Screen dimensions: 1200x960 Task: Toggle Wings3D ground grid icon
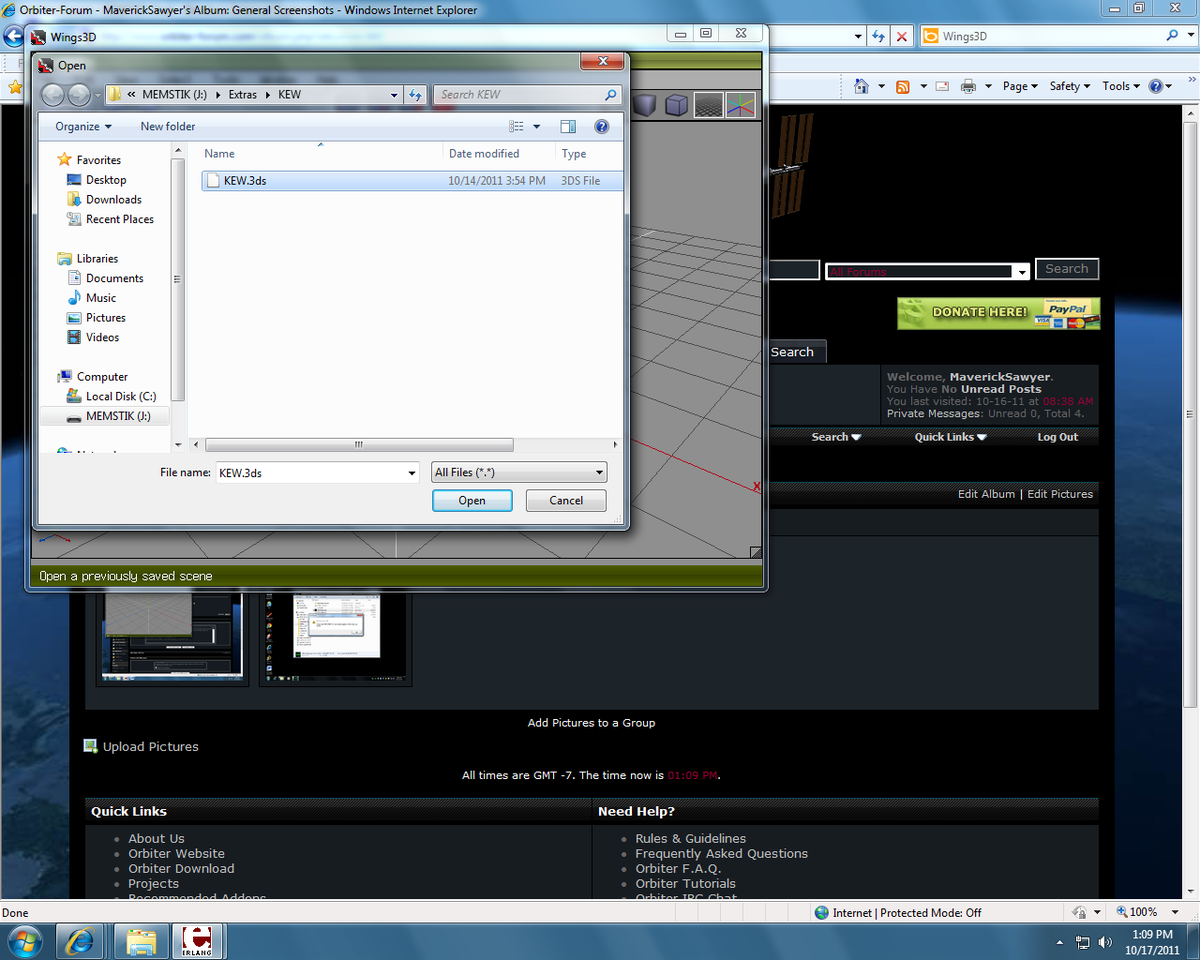coord(709,104)
